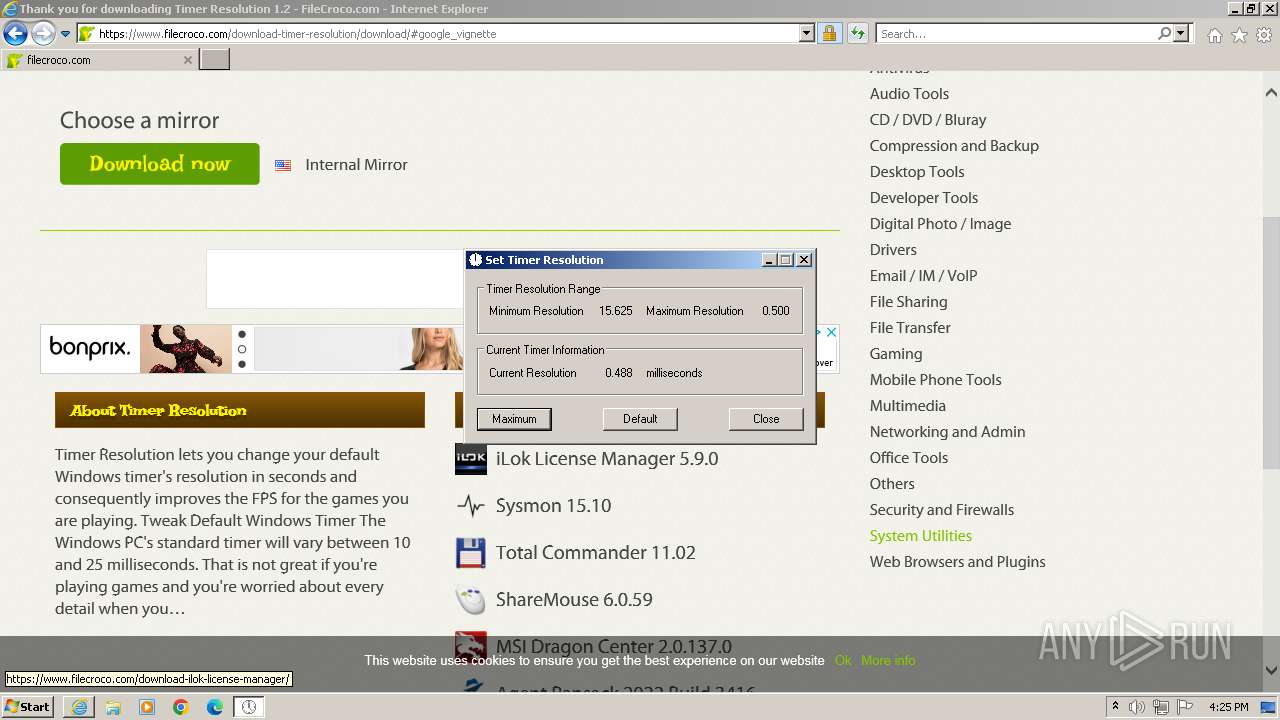Open File Sharing category
The width and height of the screenshot is (1280, 720).
908,302
